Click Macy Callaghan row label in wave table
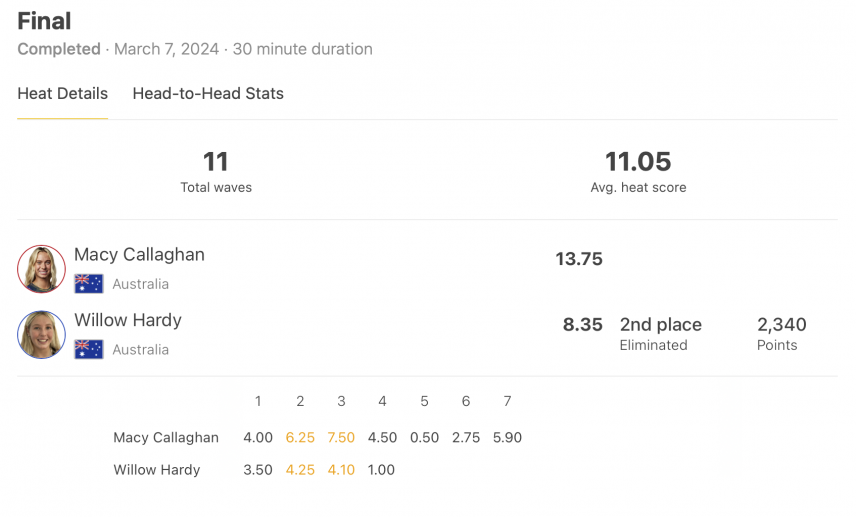Image resolution: width=856 pixels, height=517 pixels. pyautogui.click(x=166, y=437)
